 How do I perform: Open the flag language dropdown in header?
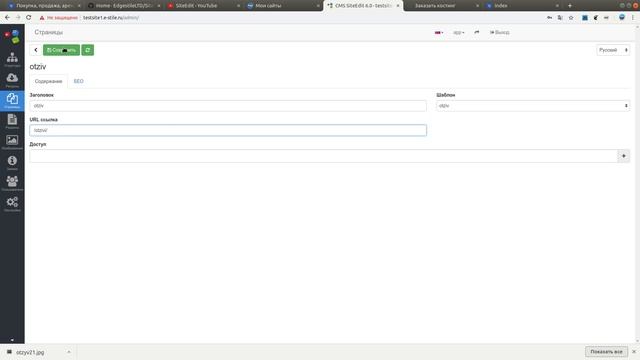click(439, 32)
